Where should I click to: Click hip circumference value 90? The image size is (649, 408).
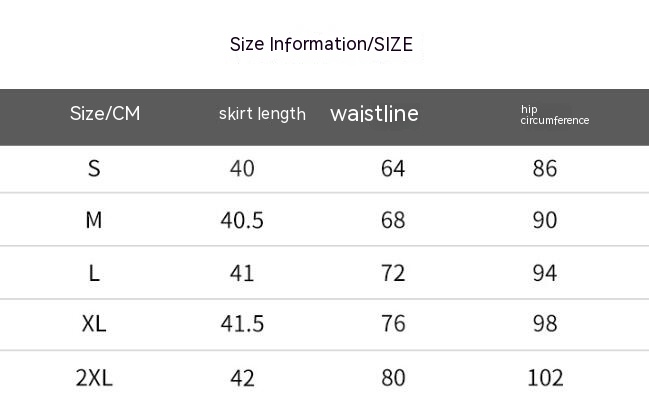tap(545, 220)
